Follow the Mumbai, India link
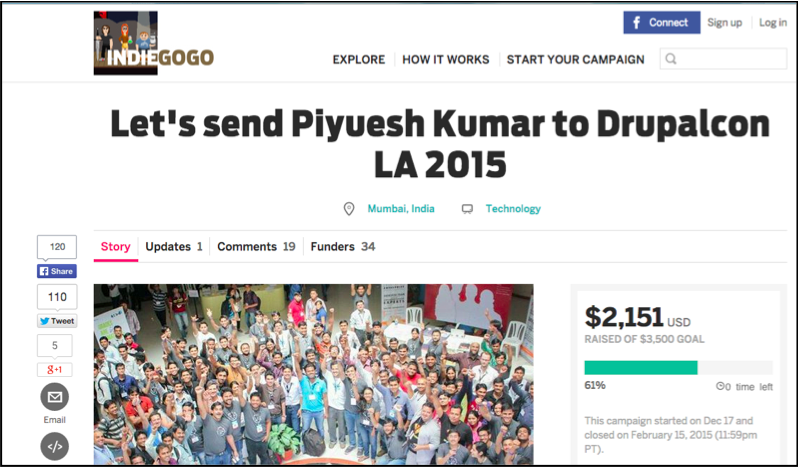The width and height of the screenshot is (799, 467). click(401, 209)
